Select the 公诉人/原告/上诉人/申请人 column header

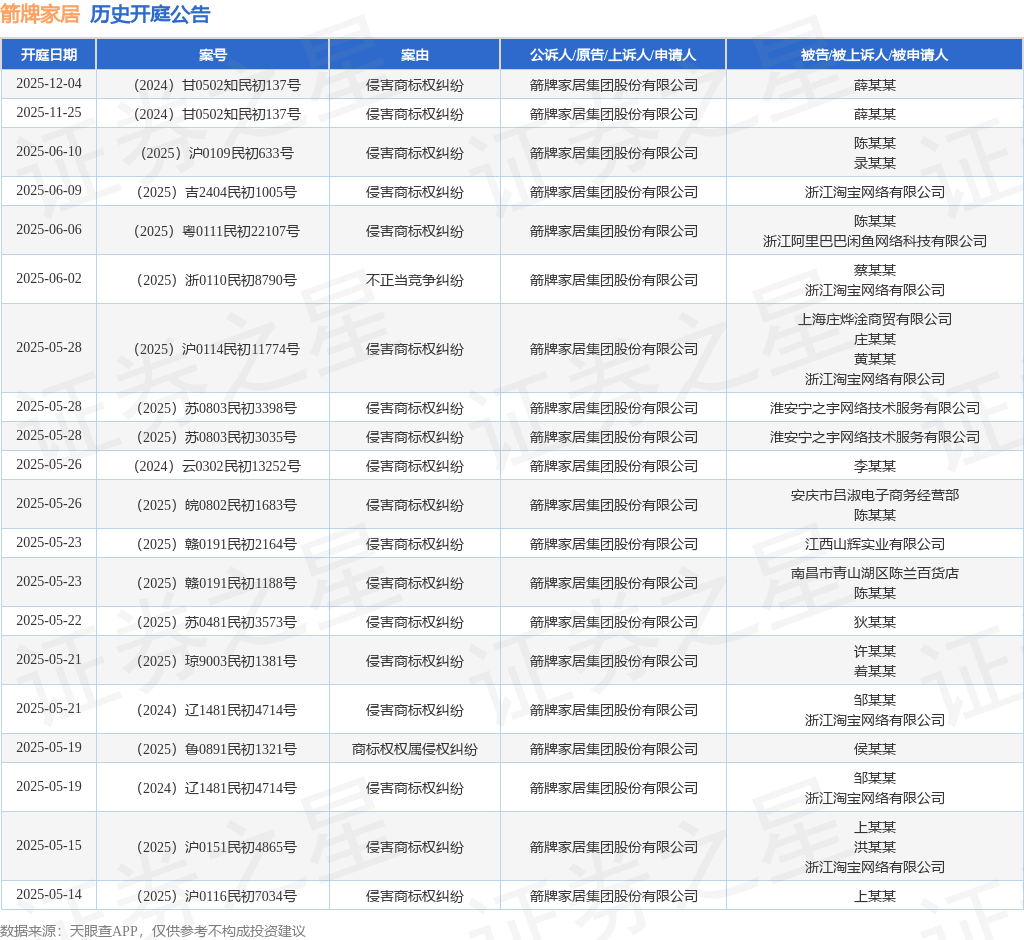(613, 55)
